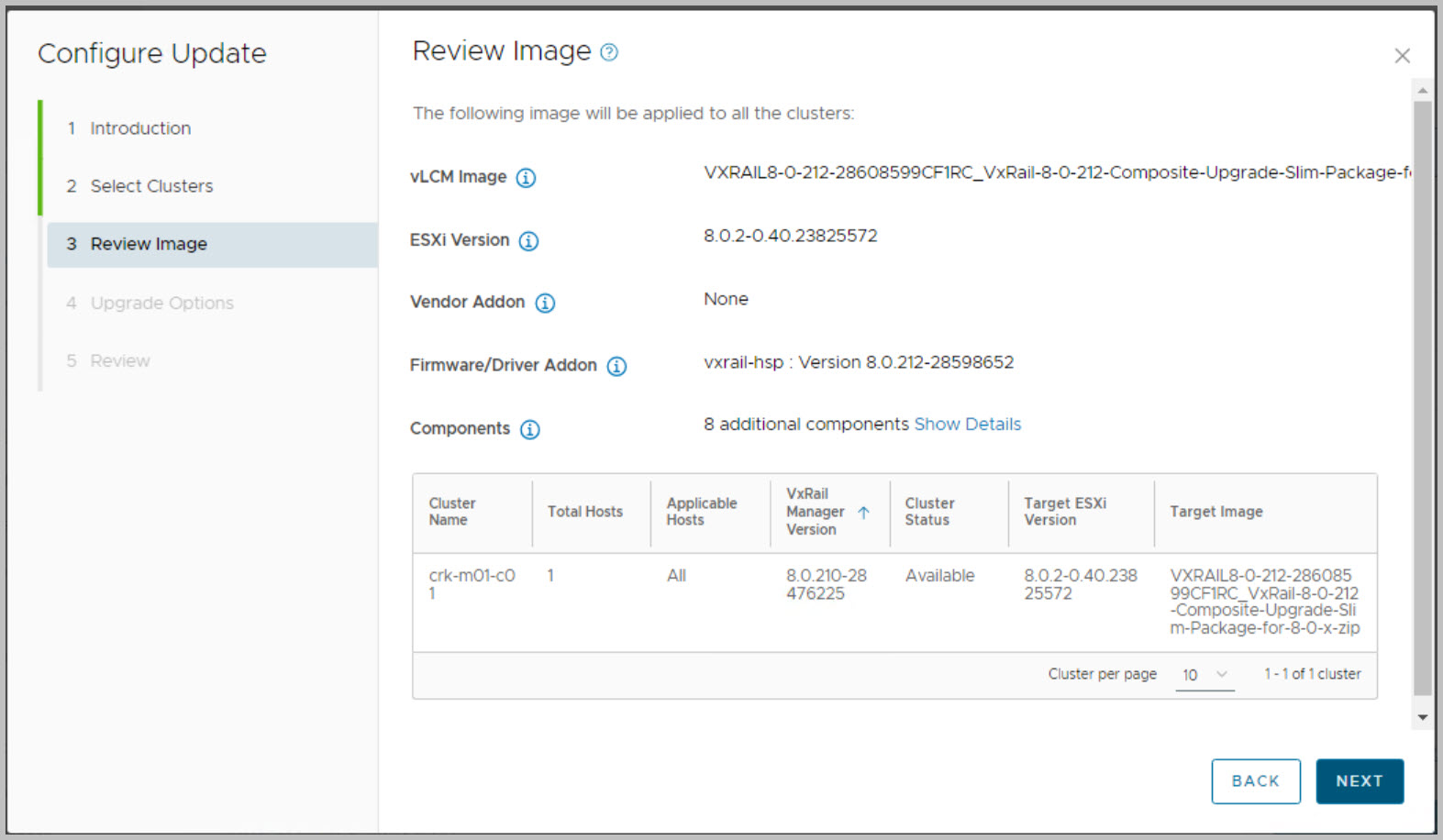Go to the Select Clusters step
Screen dimensions: 1443x840
[151, 186]
